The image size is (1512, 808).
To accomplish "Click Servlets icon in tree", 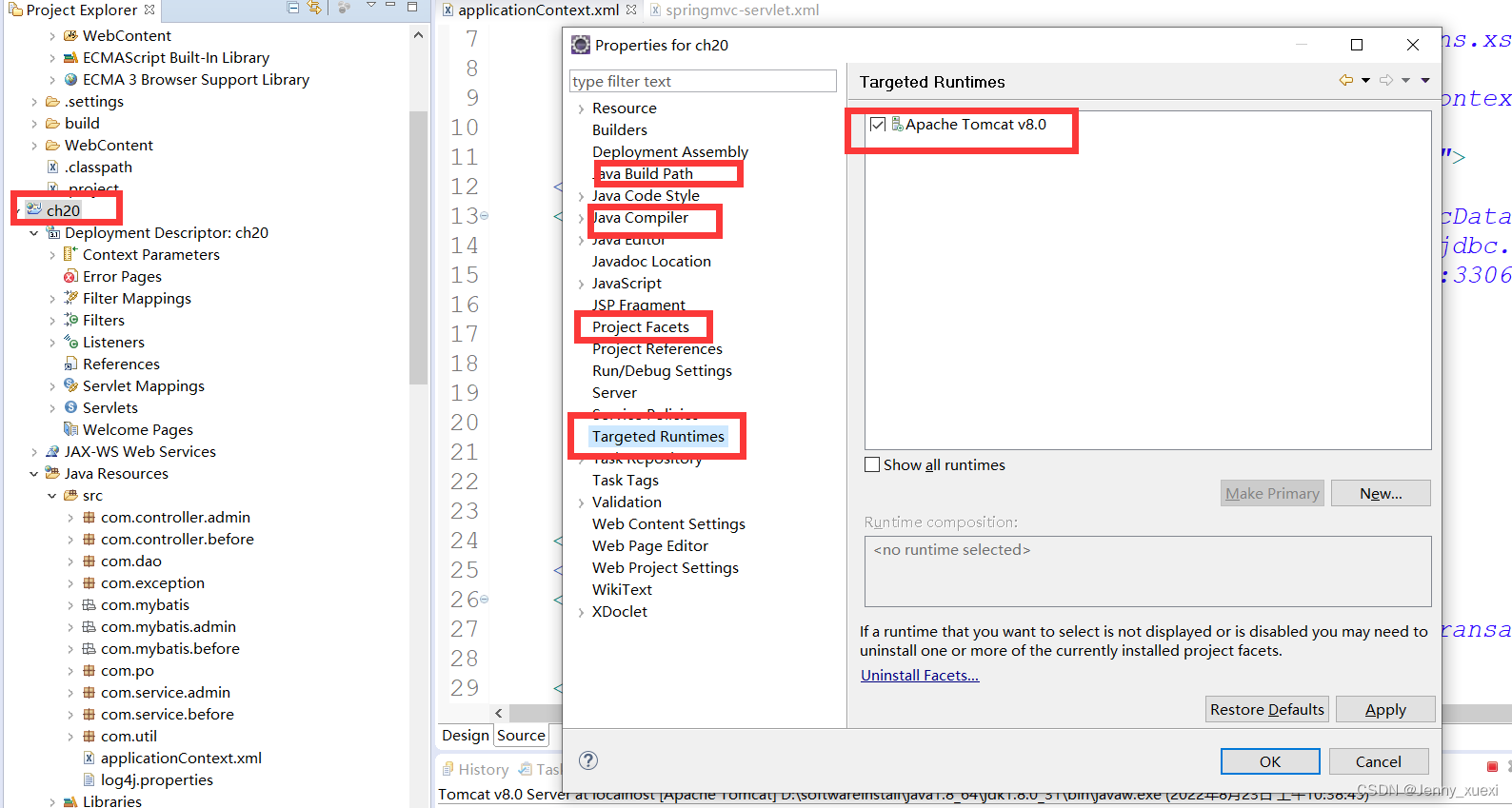I will coord(70,407).
